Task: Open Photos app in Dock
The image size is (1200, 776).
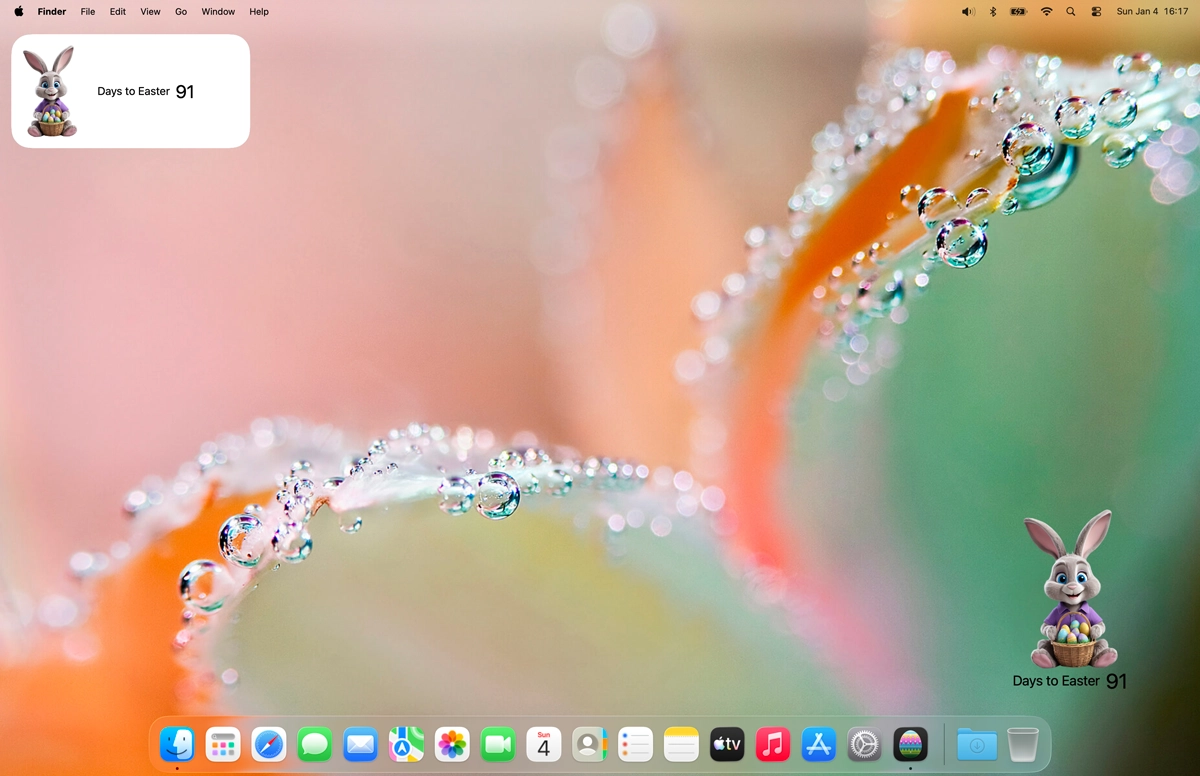Action: point(452,744)
